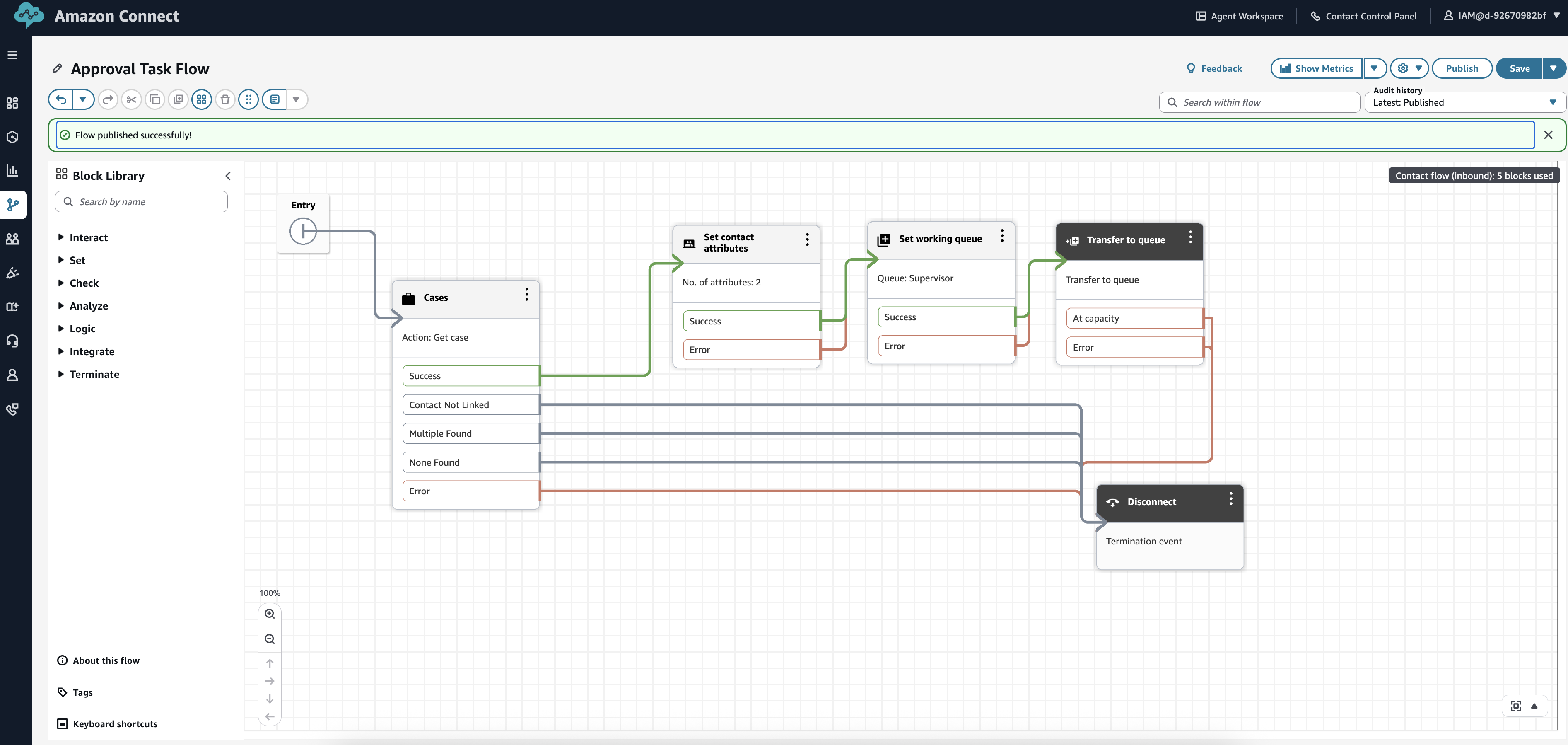This screenshot has height=745, width=1568.
Task: Switch to Contact Control Panel
Action: tap(1363, 16)
